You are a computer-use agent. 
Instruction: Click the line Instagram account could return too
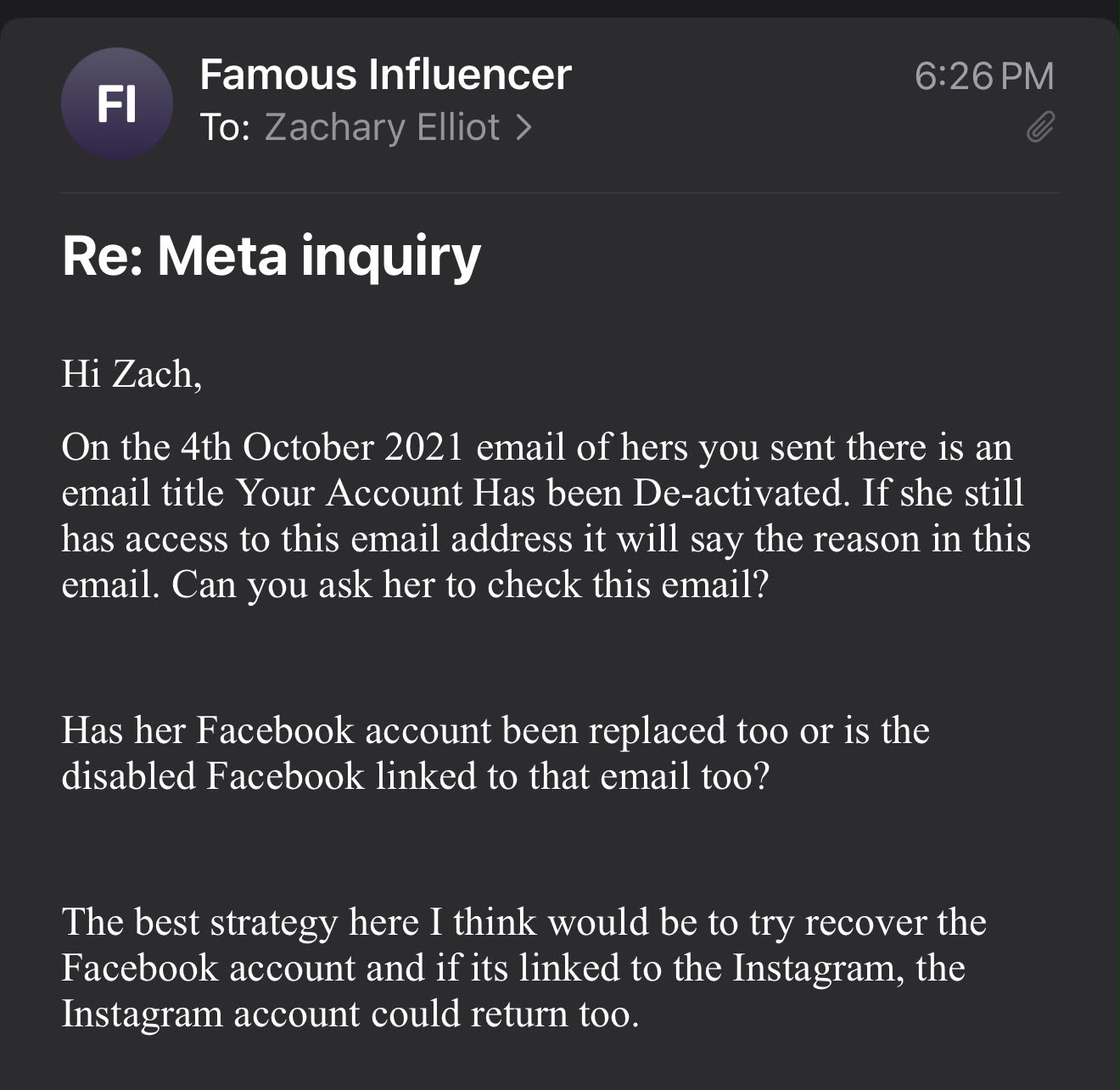[x=350, y=1013]
